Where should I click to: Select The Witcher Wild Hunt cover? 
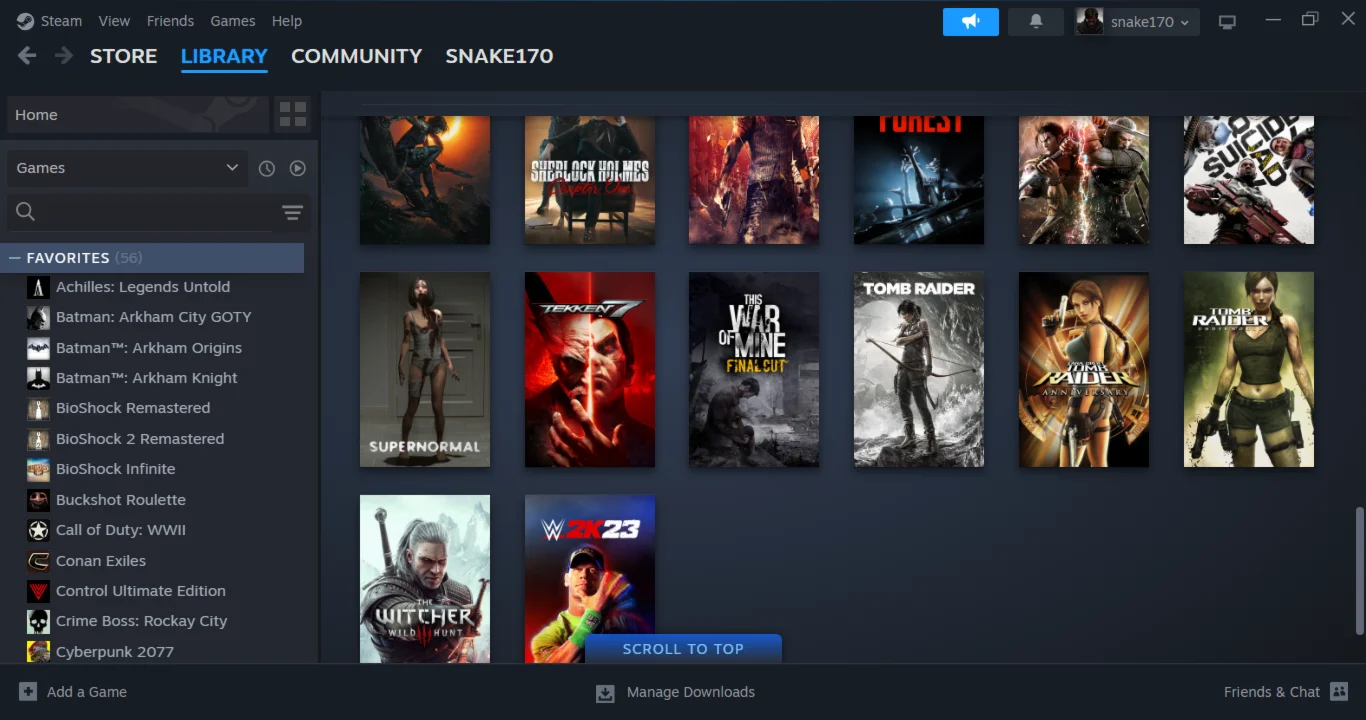(425, 579)
